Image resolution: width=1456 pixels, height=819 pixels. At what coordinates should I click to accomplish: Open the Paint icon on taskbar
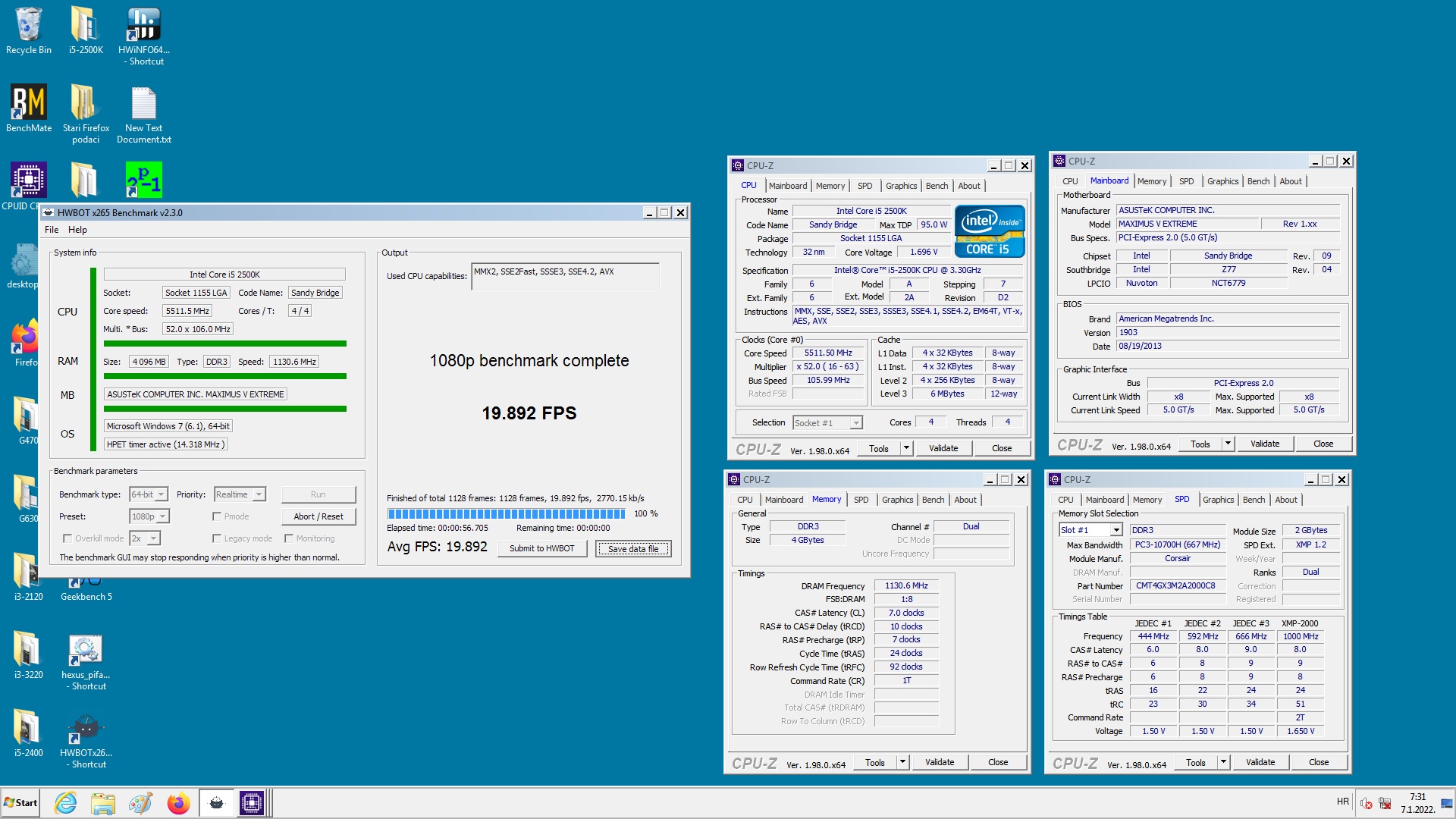tap(140, 802)
